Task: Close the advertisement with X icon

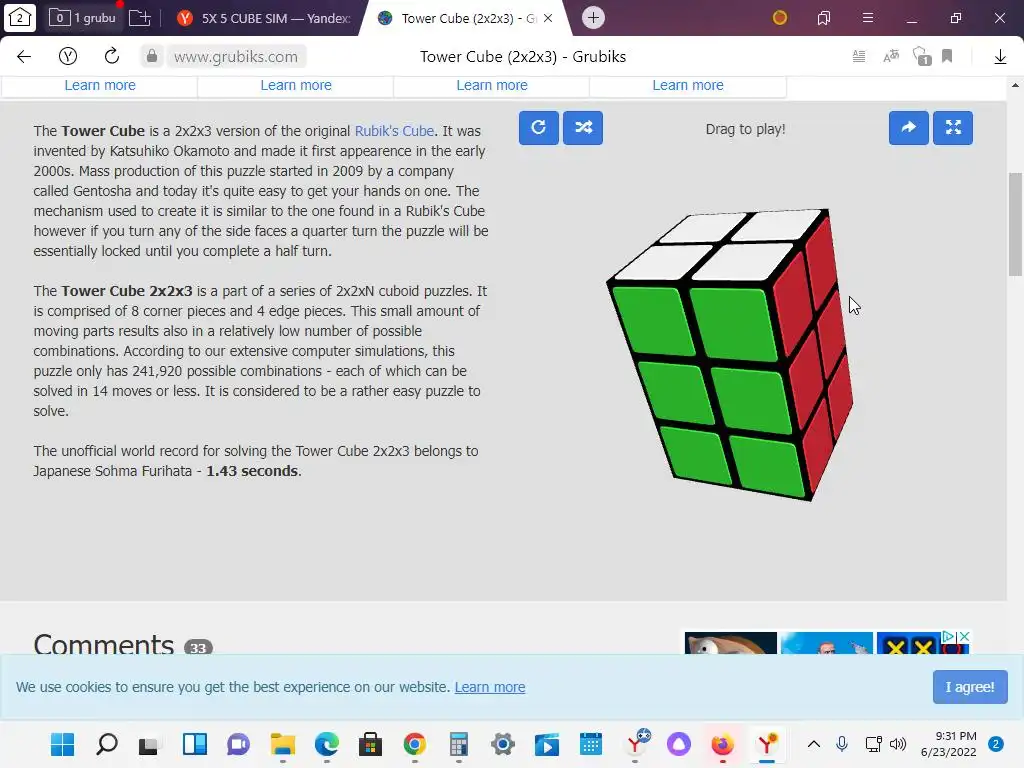Action: pos(964,636)
